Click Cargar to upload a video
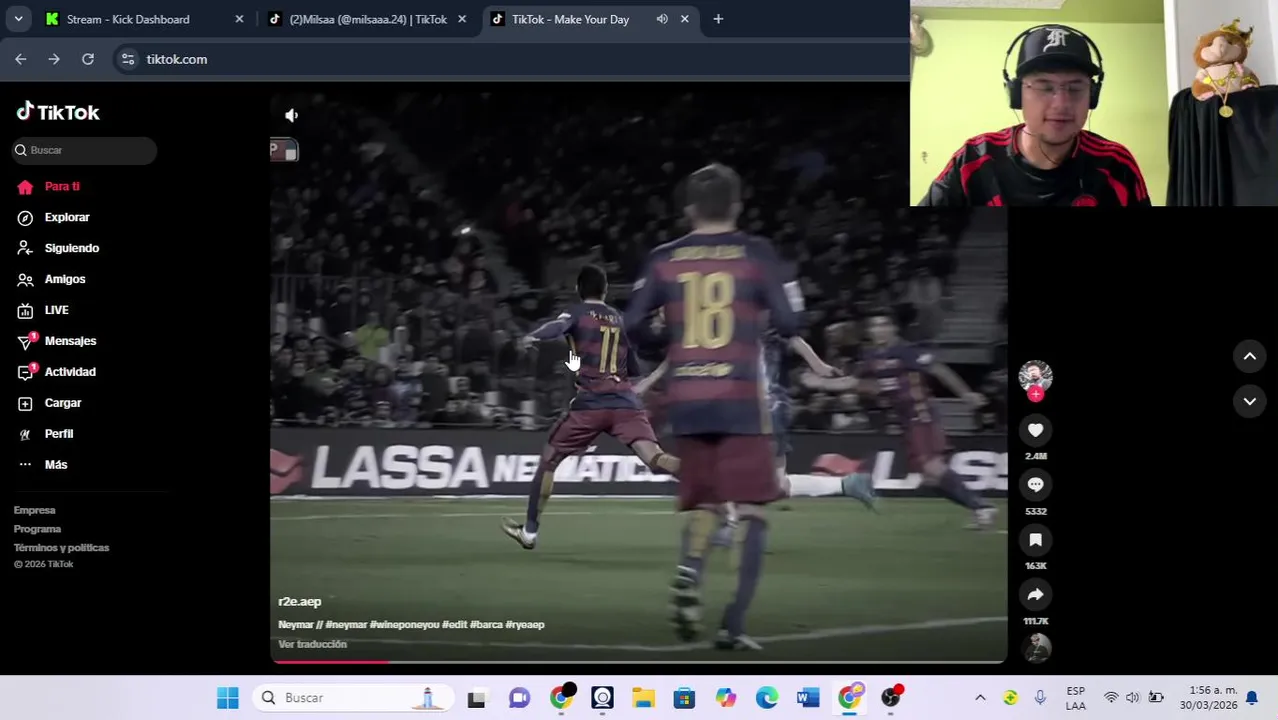Image resolution: width=1278 pixels, height=720 pixels. click(x=63, y=403)
